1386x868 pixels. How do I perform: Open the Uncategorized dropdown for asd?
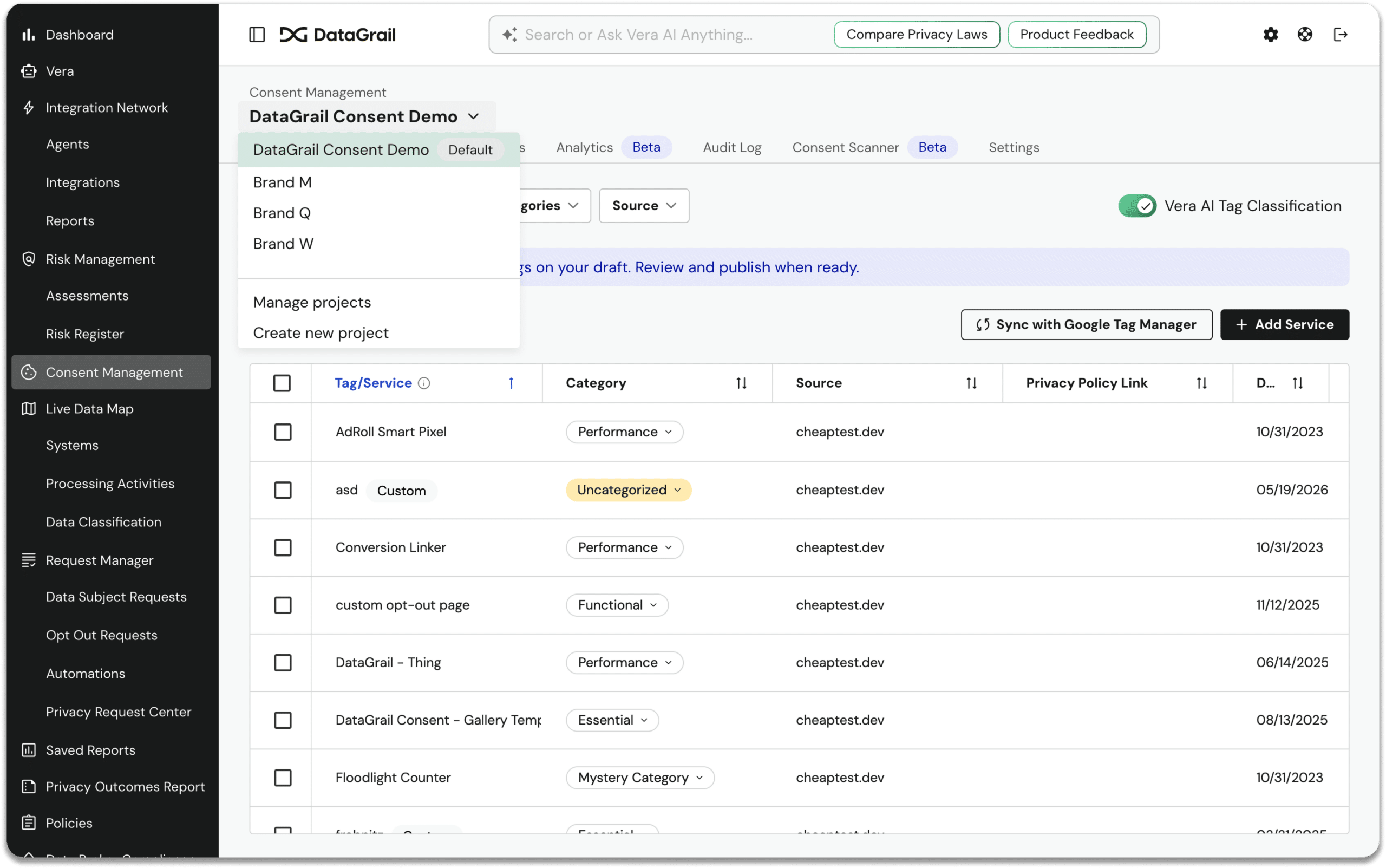(x=628, y=490)
